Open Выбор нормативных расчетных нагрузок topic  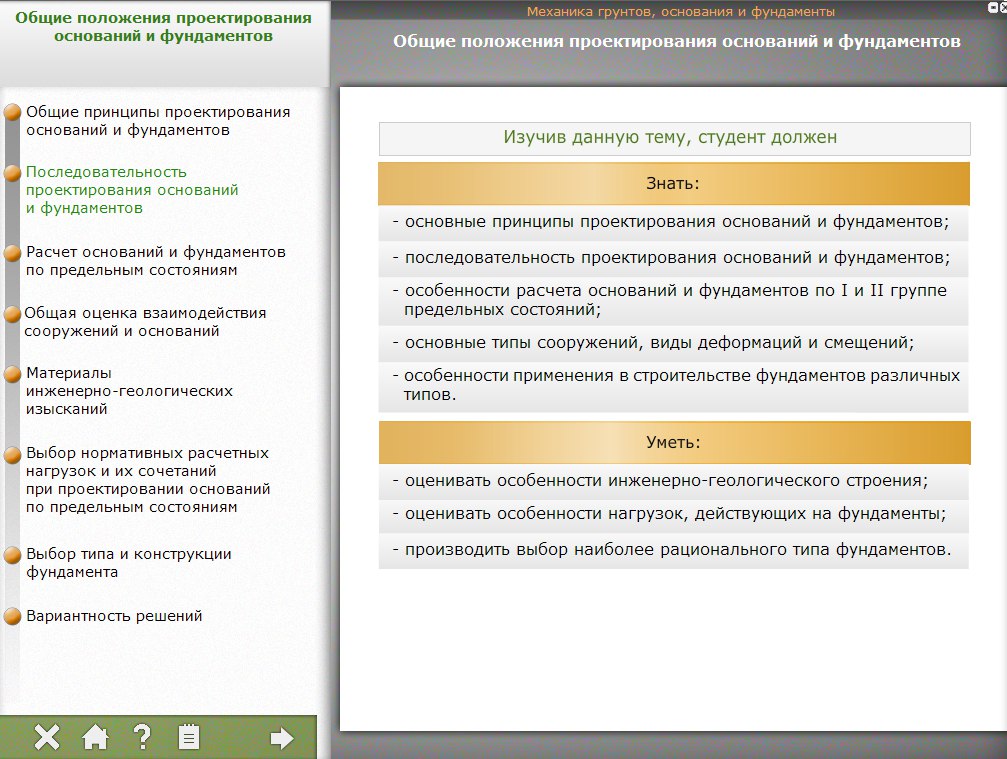[148, 480]
